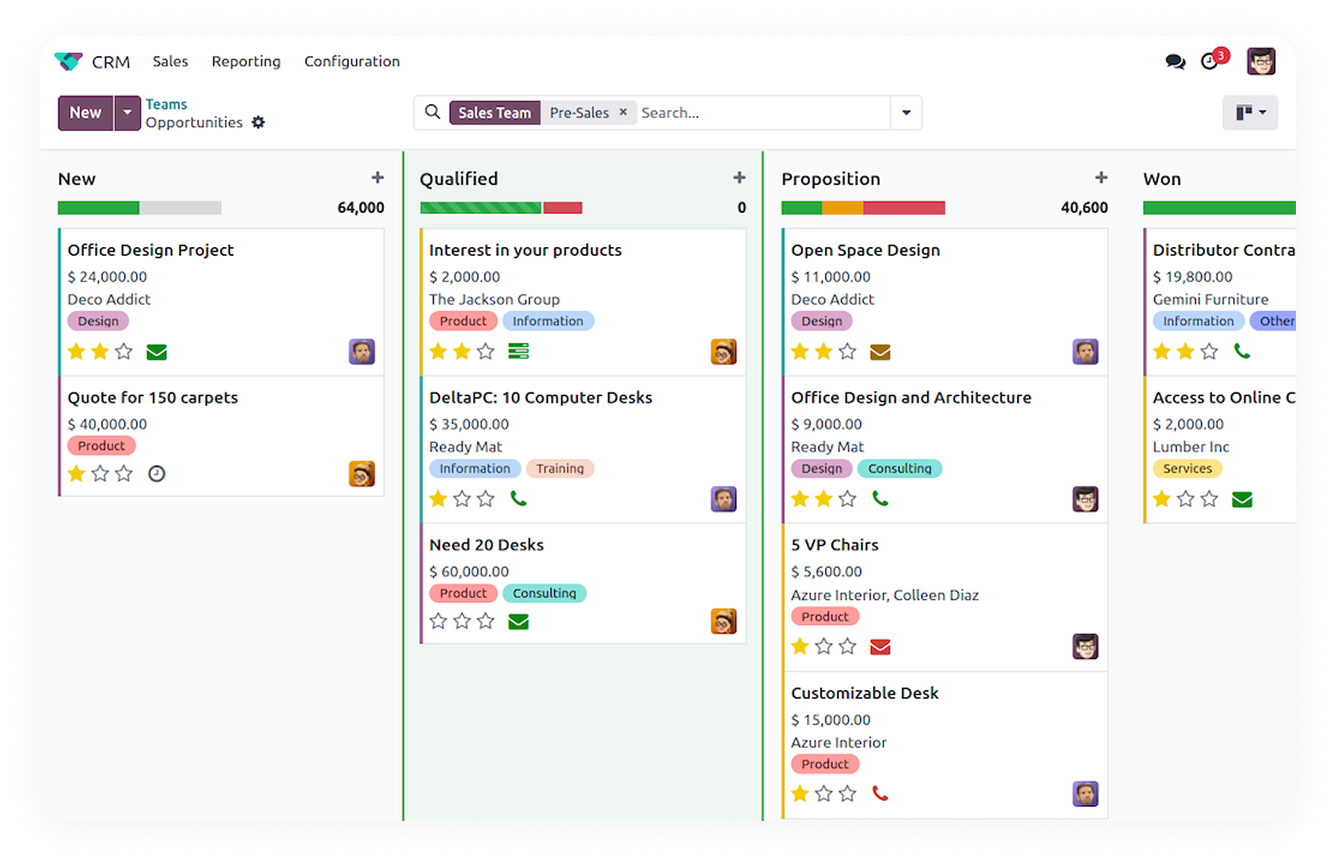Set second priority star on Customizable Desk

pyautogui.click(x=824, y=794)
